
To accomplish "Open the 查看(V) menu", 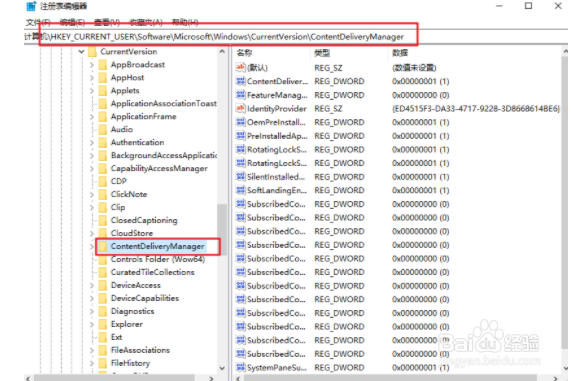I will coord(107,23).
